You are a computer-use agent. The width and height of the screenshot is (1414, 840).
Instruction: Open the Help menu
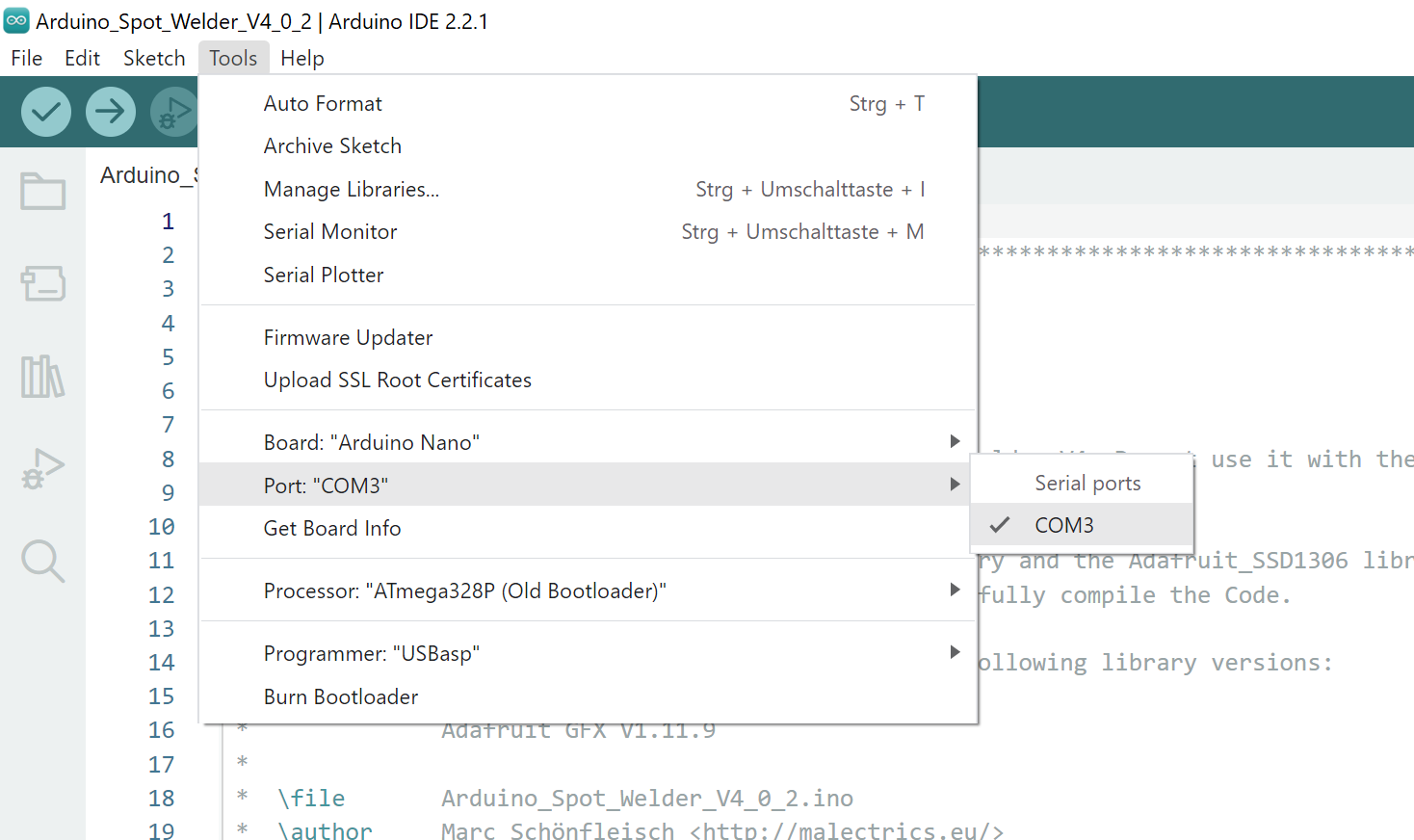[302, 58]
